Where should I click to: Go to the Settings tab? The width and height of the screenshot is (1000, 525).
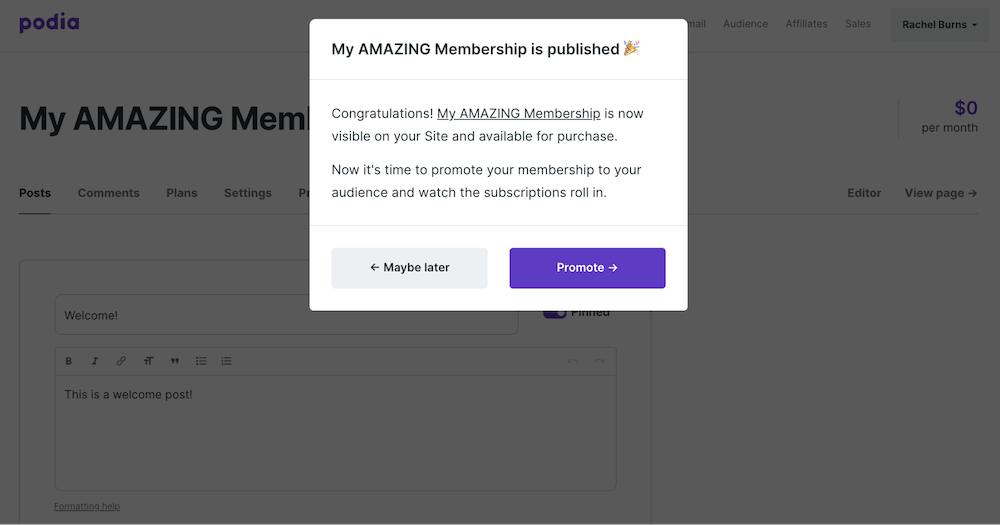[x=247, y=193]
